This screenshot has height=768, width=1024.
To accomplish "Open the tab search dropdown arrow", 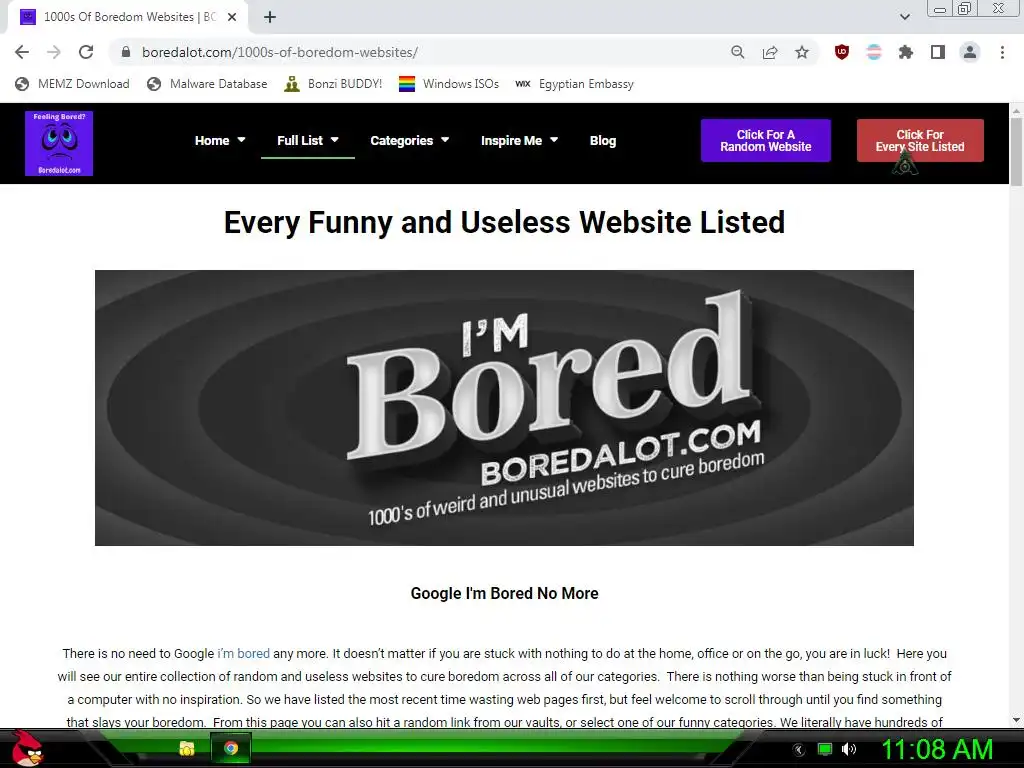I will [x=904, y=17].
